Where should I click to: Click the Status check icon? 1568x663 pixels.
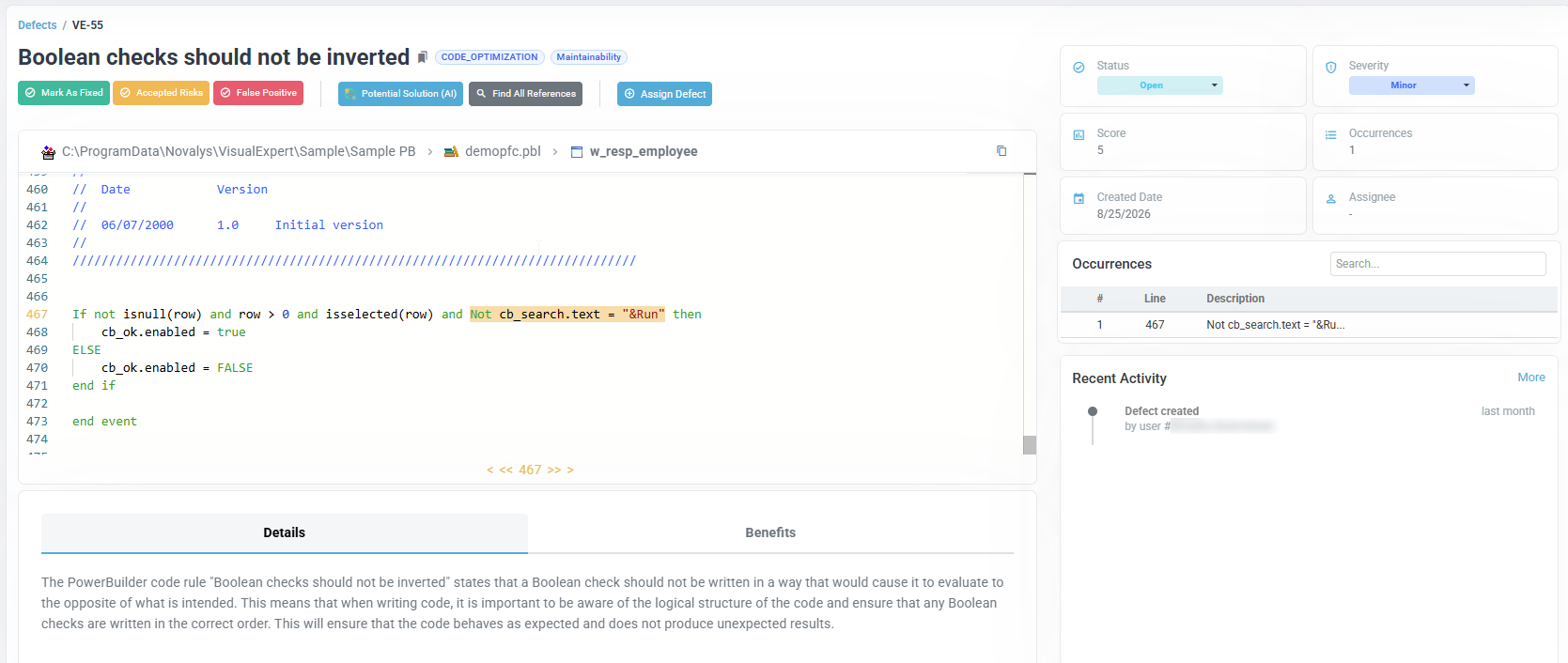pos(1079,67)
